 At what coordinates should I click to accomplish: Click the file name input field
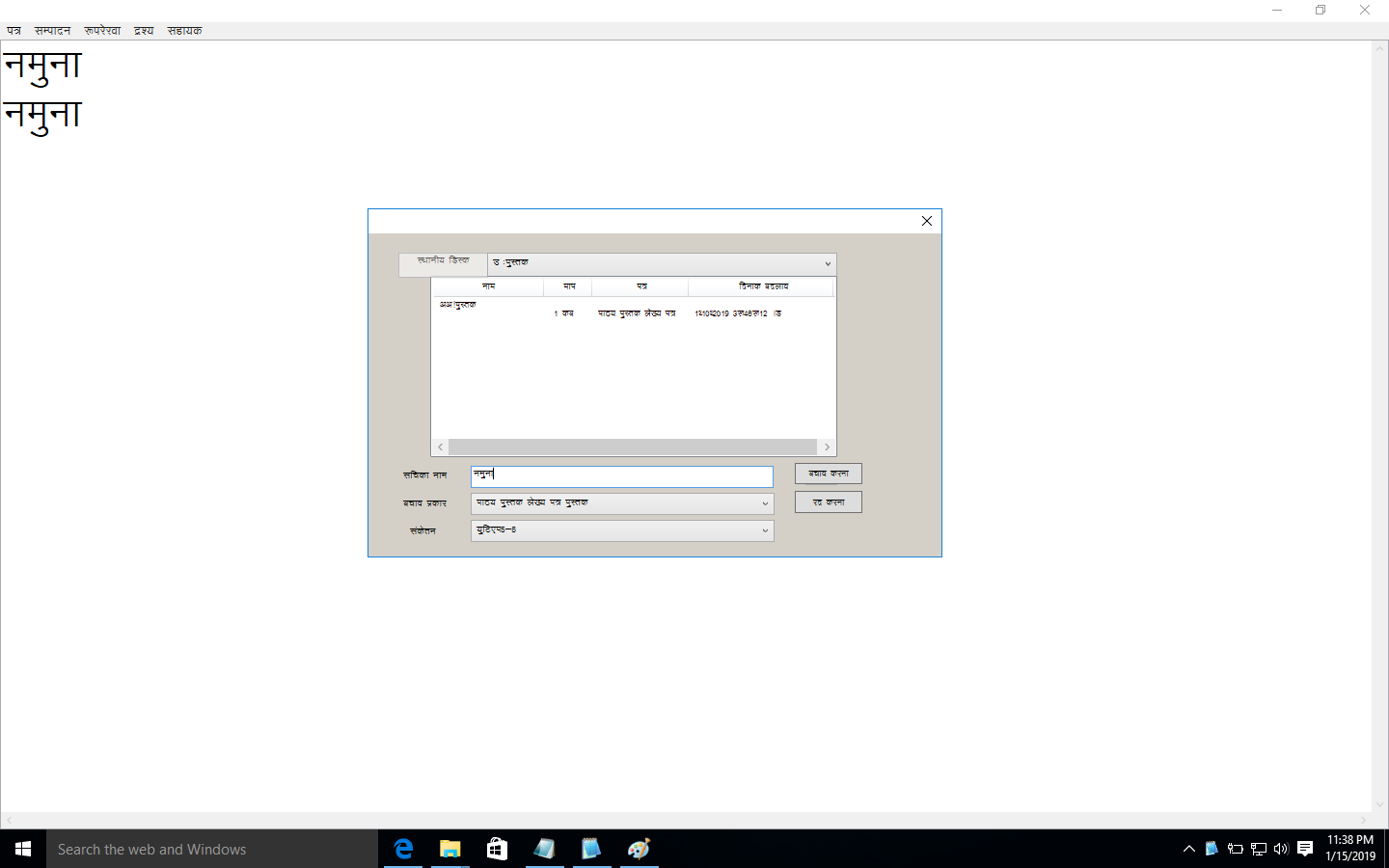click(x=622, y=476)
